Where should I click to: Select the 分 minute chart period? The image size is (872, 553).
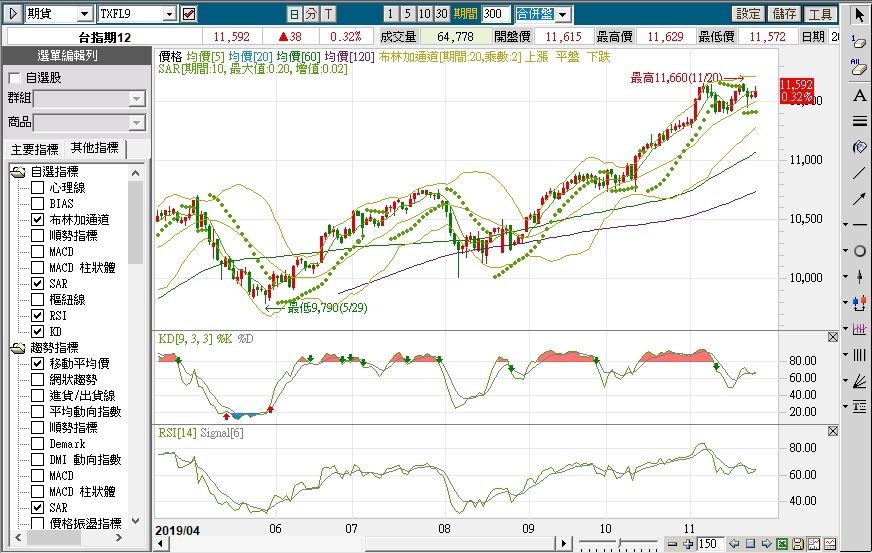(311, 14)
